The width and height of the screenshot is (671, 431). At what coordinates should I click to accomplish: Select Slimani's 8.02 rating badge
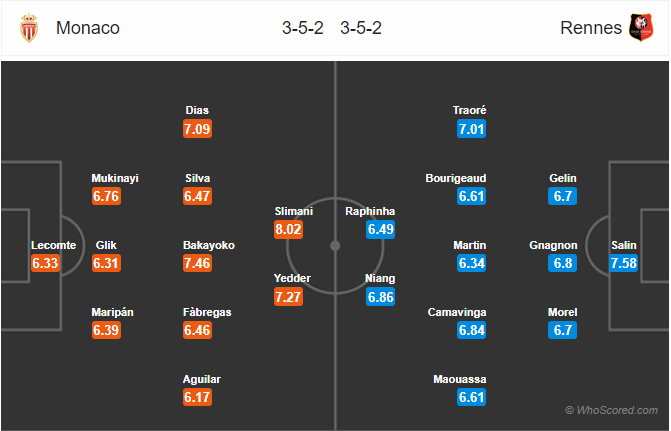288,229
